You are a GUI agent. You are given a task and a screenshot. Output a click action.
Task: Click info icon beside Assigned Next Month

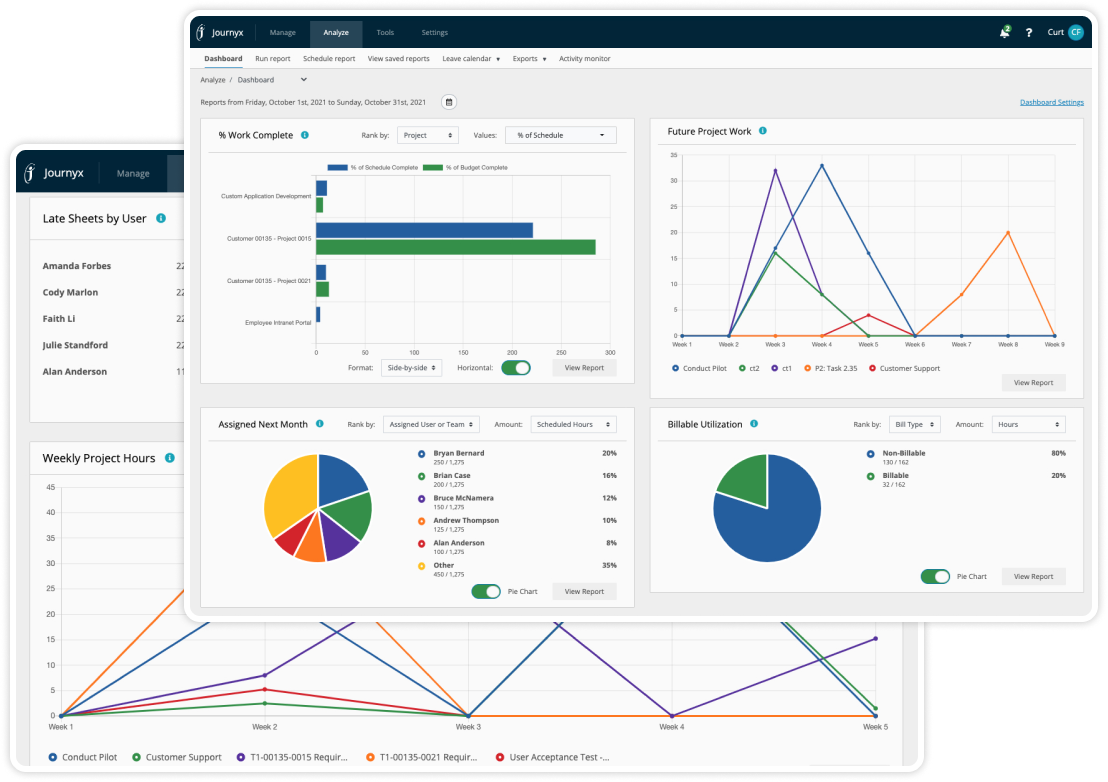[320, 424]
